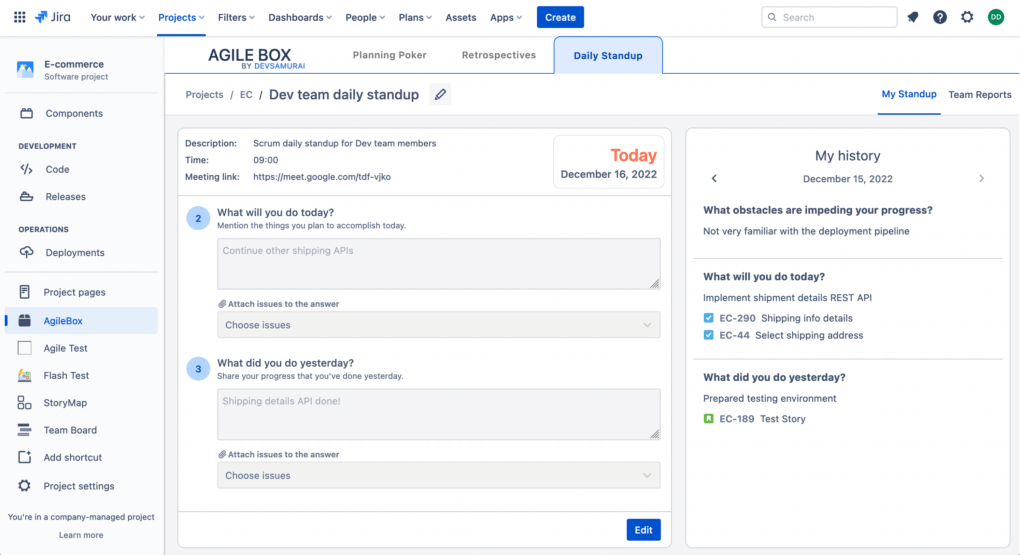Click the Flash Test icon

[24, 375]
